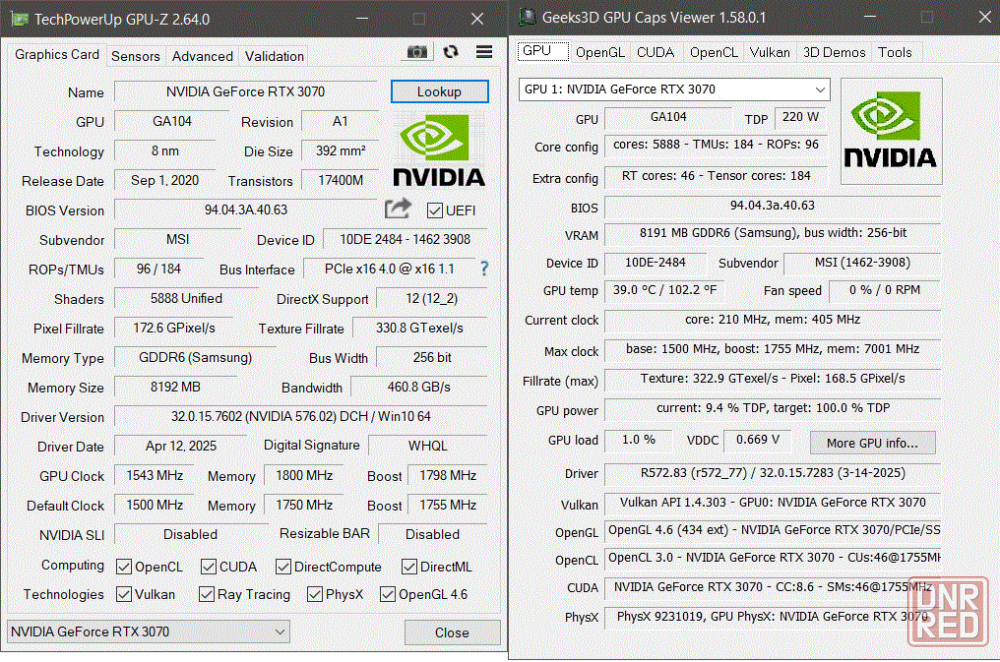Click the Shaders value 5888 Unified

pos(186,298)
